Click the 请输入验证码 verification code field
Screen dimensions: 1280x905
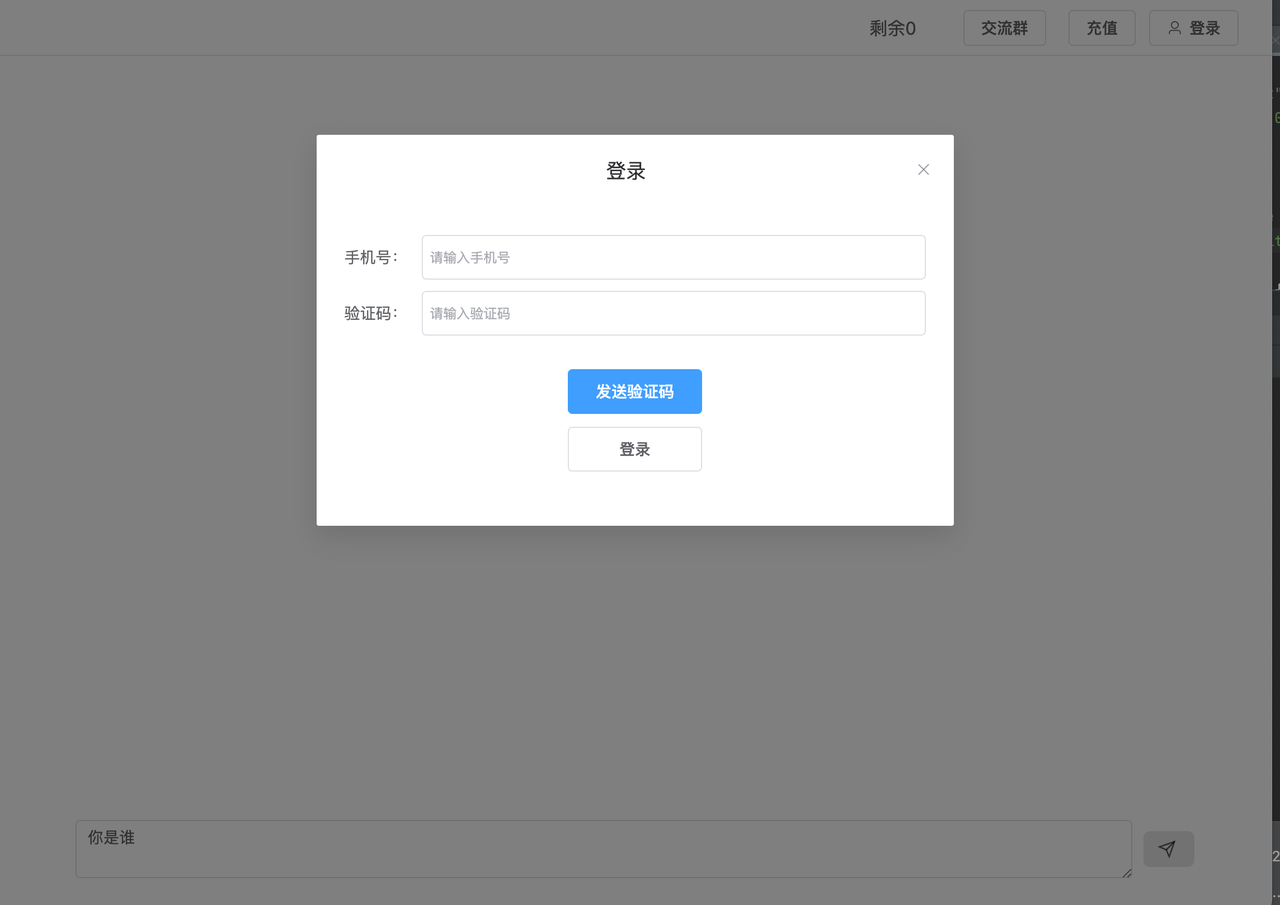click(x=673, y=313)
